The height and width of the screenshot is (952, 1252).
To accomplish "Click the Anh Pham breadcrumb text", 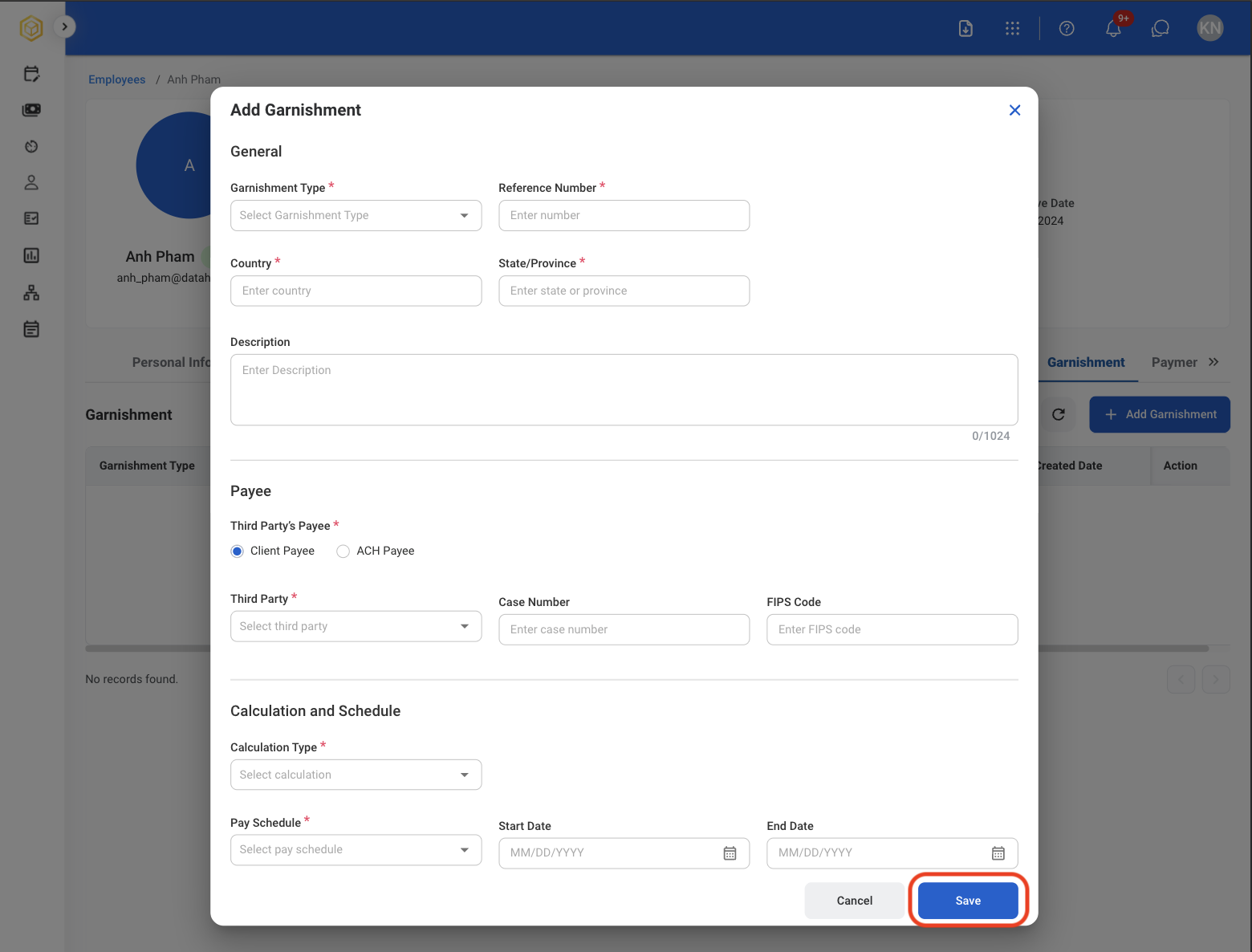I will click(x=193, y=79).
